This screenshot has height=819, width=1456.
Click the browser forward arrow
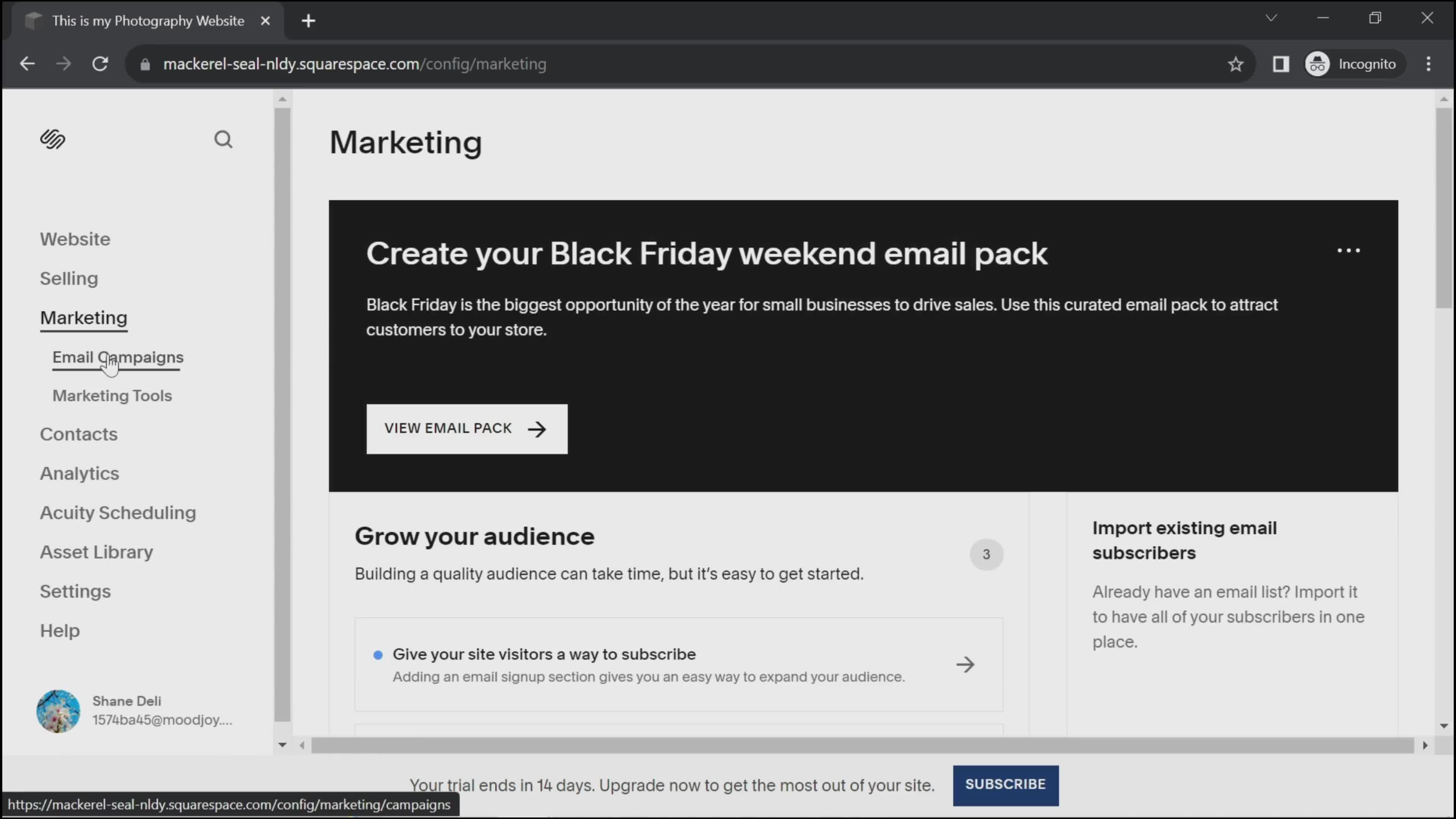(64, 64)
